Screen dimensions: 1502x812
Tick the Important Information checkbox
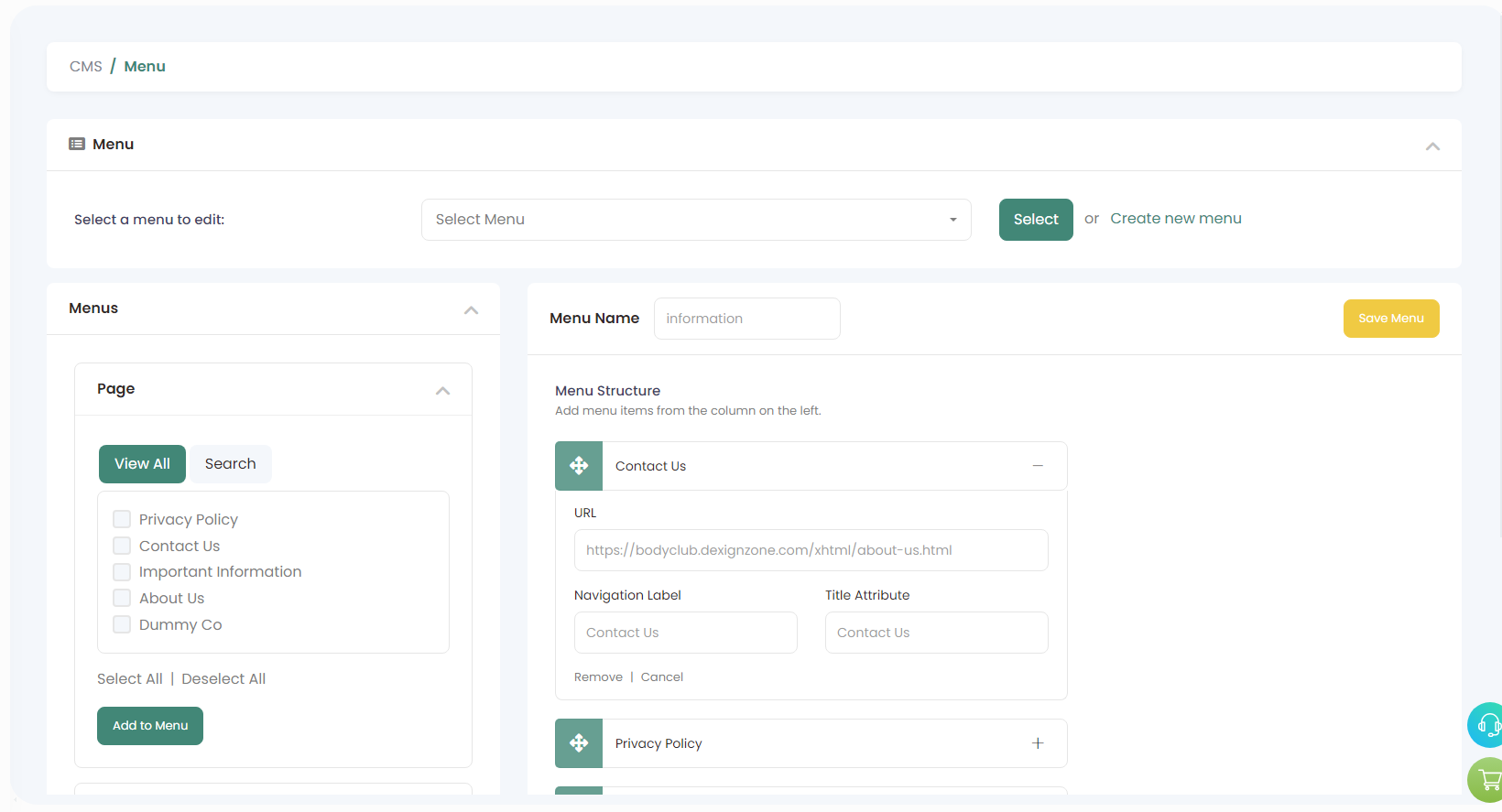click(122, 572)
